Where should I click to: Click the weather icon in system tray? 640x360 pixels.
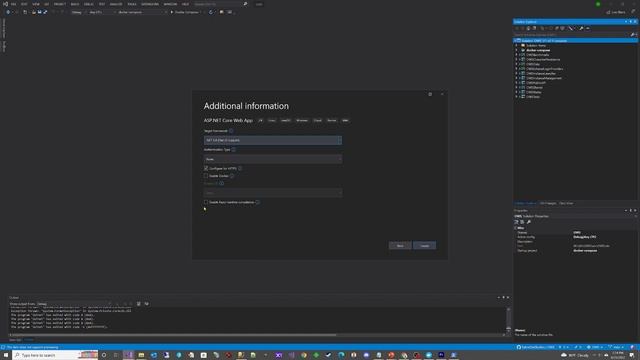click(x=564, y=355)
